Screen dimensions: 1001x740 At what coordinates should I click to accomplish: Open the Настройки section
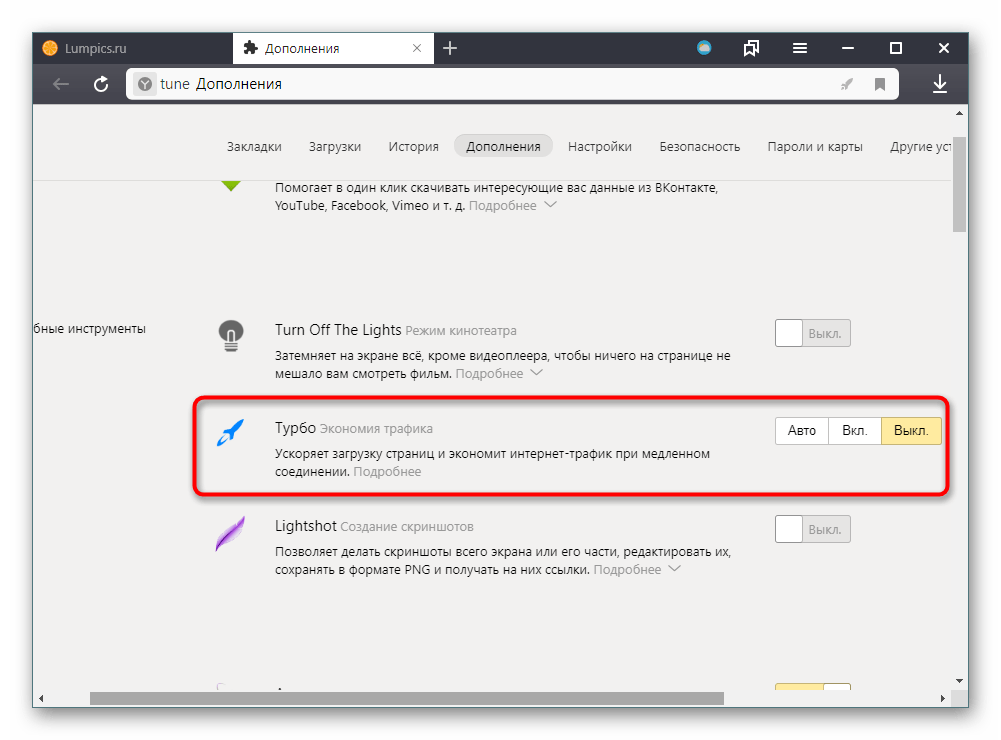(x=600, y=146)
